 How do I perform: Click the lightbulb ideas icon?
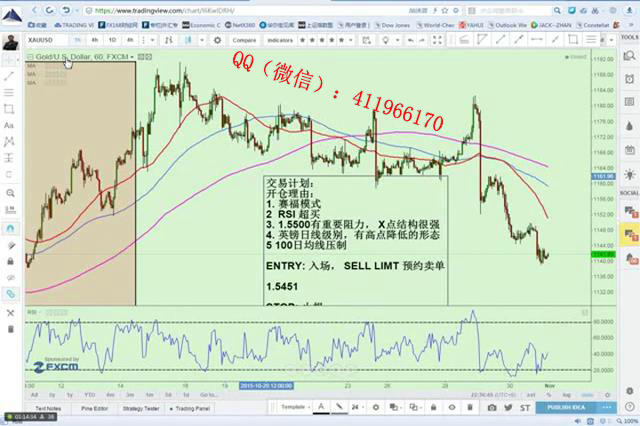385,40
